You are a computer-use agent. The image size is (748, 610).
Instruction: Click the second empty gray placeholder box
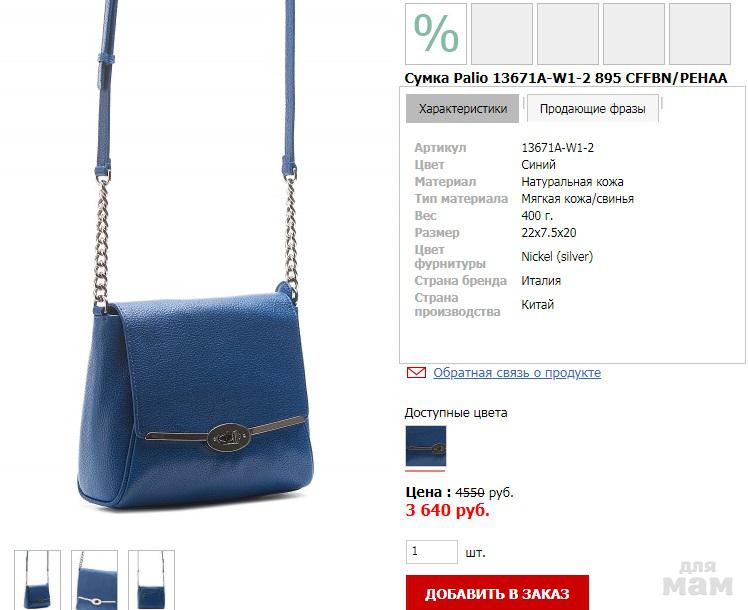pos(568,34)
